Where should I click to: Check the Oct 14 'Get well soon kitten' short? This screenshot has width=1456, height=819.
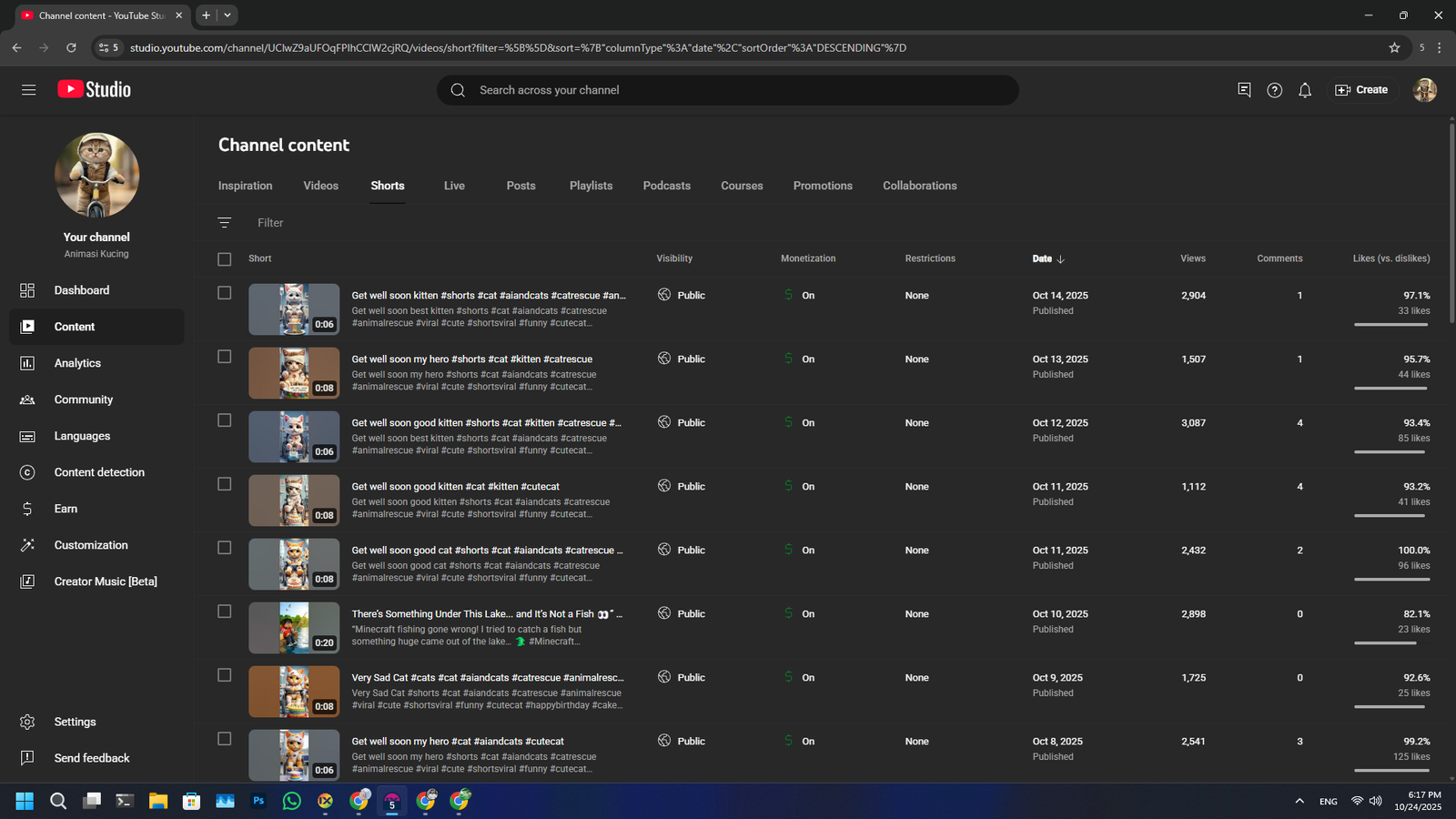tap(225, 293)
